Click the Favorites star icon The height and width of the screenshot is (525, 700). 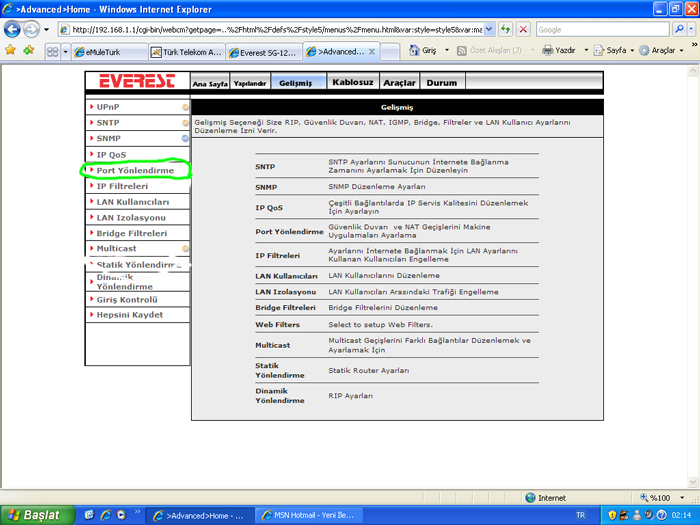[10, 50]
